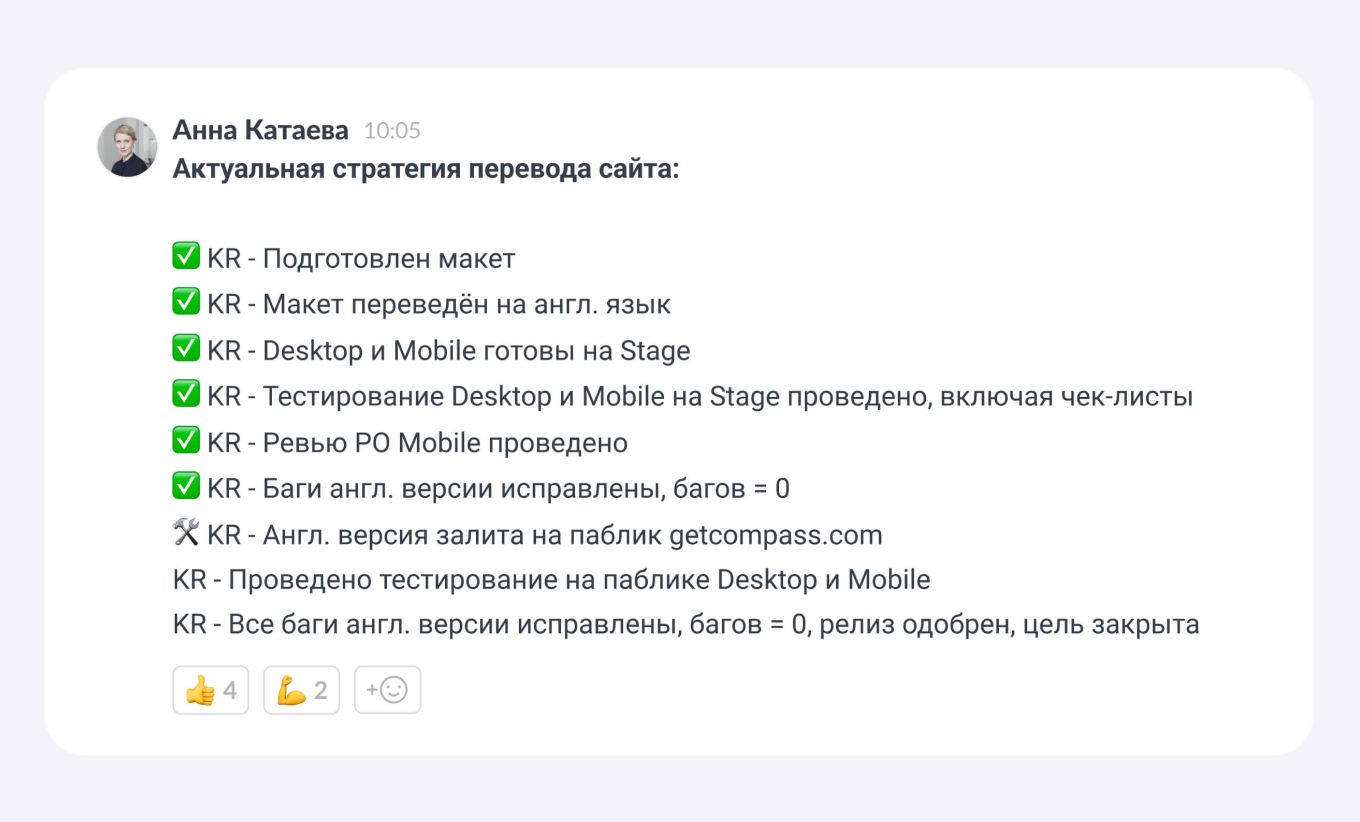Click the thumbs-up emoji inside the reaction chip
The height and width of the screenshot is (822, 1360).
(199, 689)
